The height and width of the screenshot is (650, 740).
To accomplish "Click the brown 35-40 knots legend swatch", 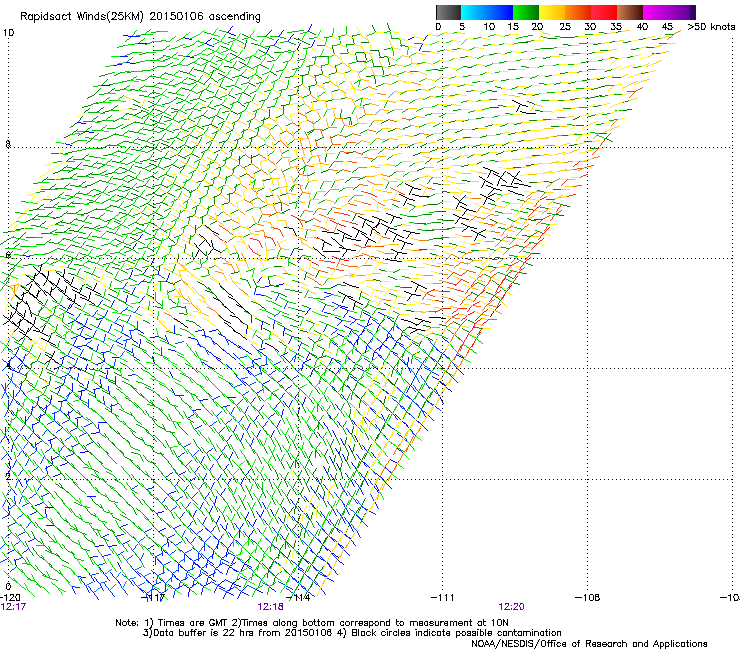I will [630, 12].
